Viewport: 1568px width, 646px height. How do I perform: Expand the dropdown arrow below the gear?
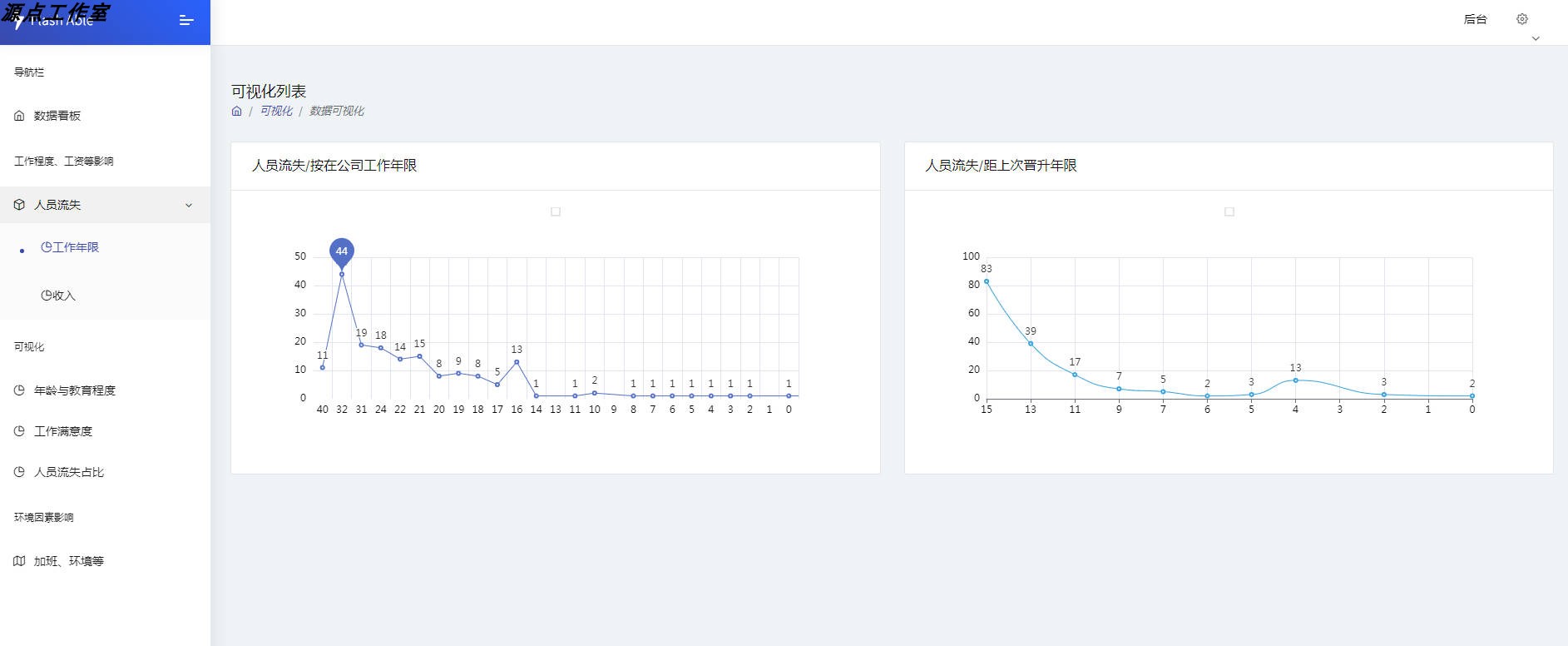tap(1536, 38)
